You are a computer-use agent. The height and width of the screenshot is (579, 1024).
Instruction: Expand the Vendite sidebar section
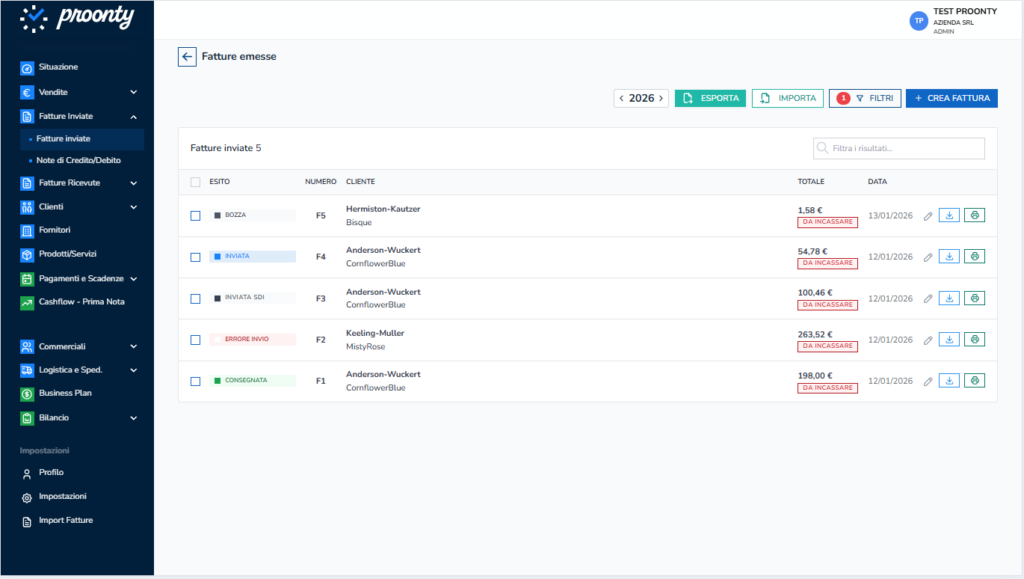click(x=133, y=92)
